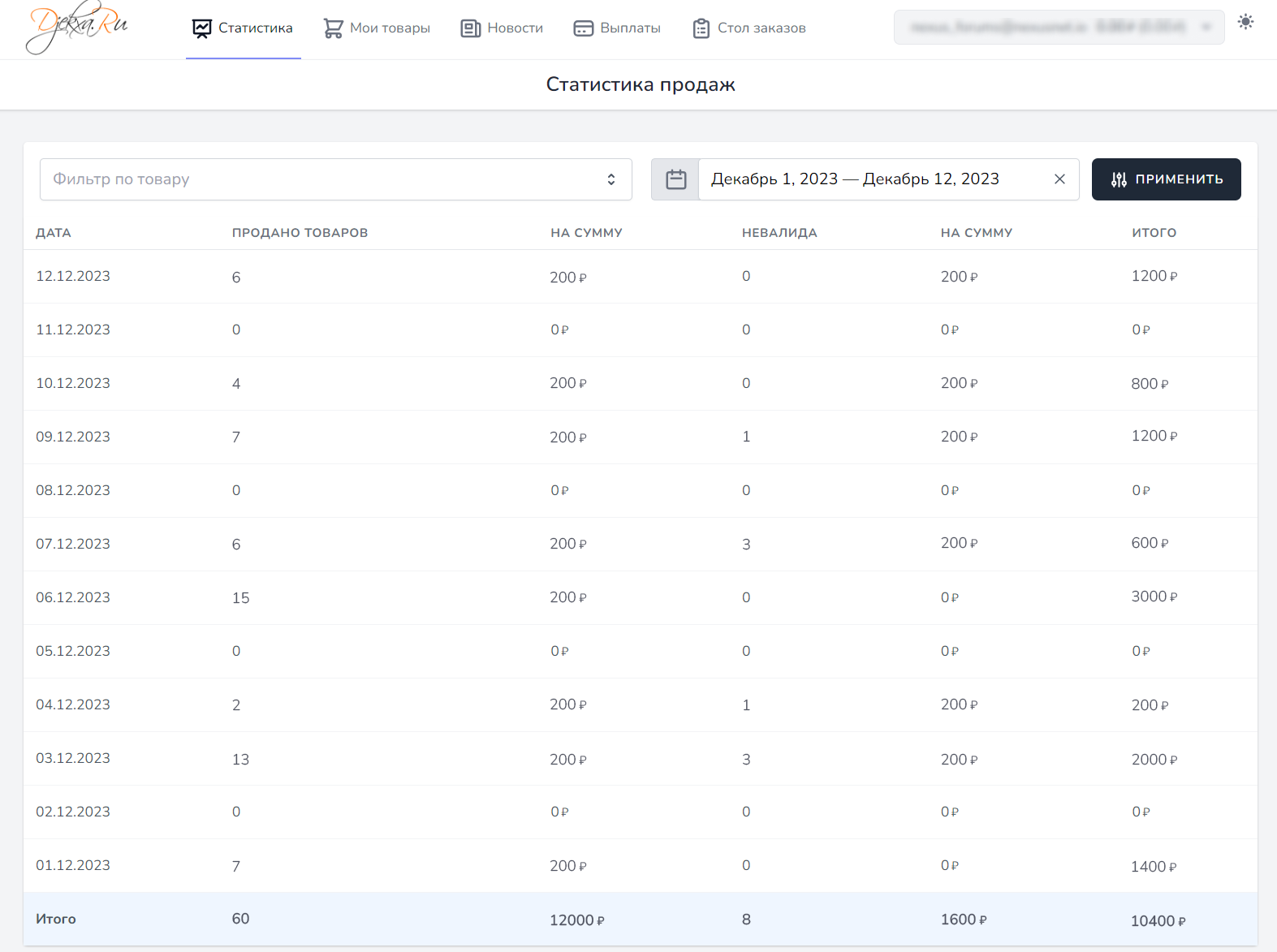Click the invalid total 8
The image size is (1277, 952).
pos(746,920)
